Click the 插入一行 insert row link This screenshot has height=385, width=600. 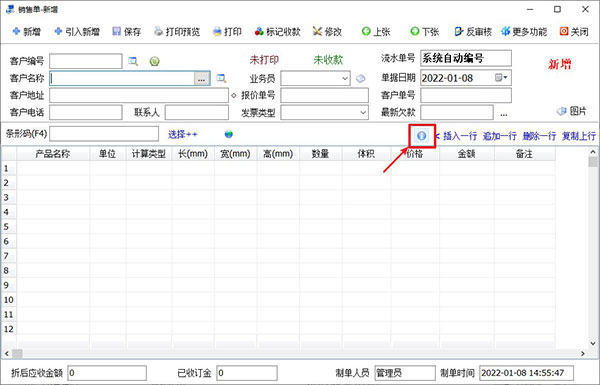(460, 136)
